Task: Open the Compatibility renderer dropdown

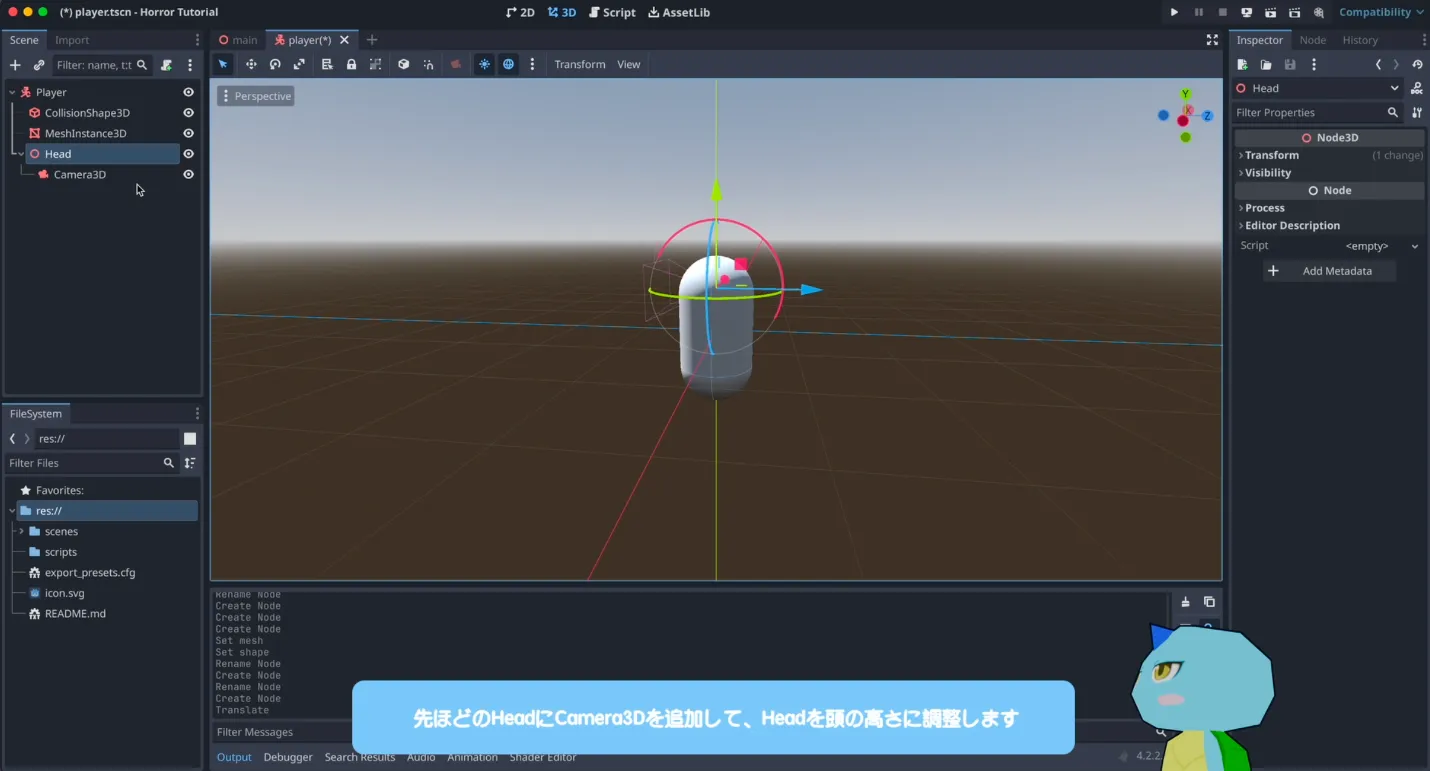Action: (x=1381, y=12)
